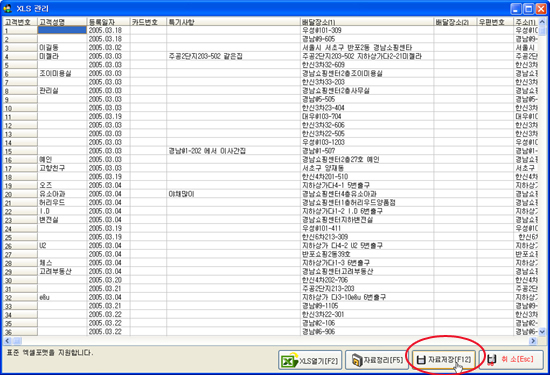Open an Excel file with XLS열기 button

[310, 360]
